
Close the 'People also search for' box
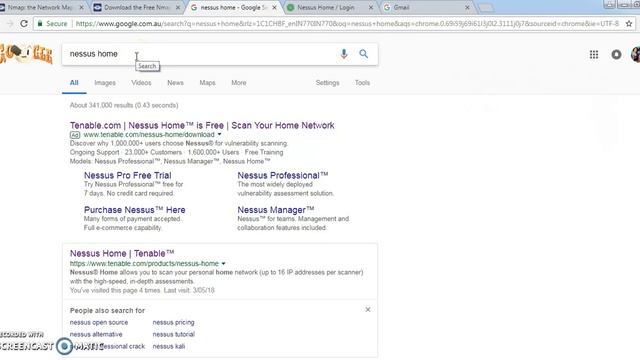coord(368,310)
